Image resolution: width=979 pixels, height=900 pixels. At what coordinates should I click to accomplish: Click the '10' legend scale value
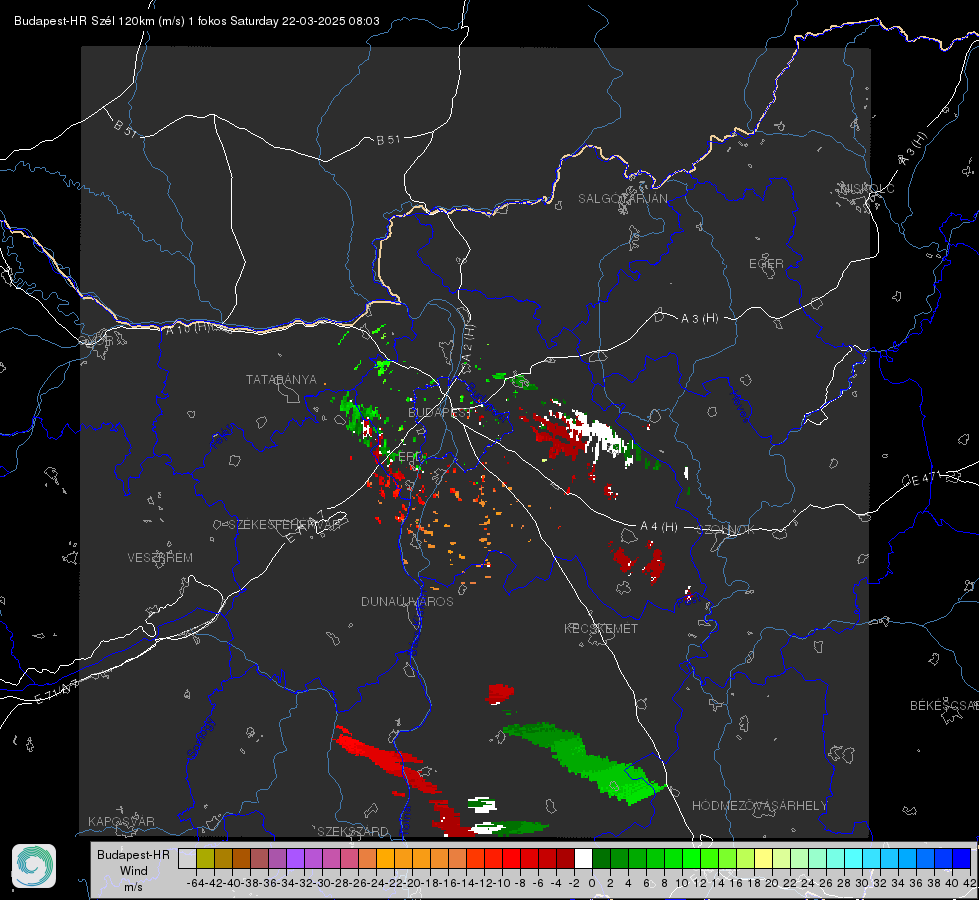(x=682, y=883)
